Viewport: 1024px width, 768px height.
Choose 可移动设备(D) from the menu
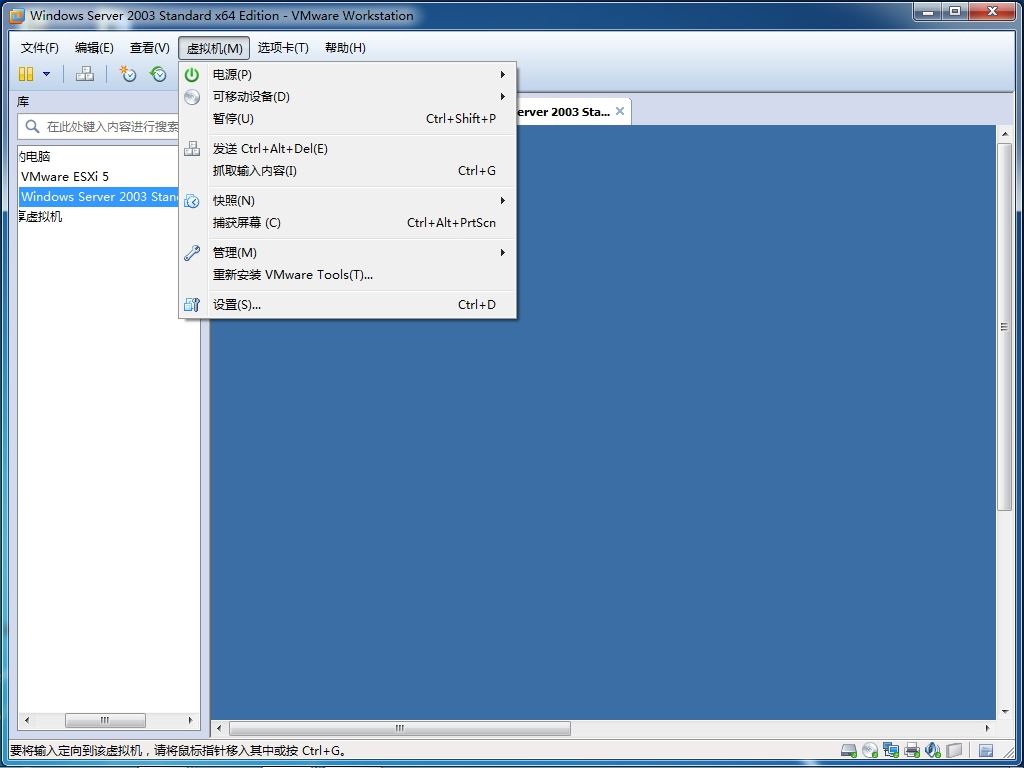[347, 97]
